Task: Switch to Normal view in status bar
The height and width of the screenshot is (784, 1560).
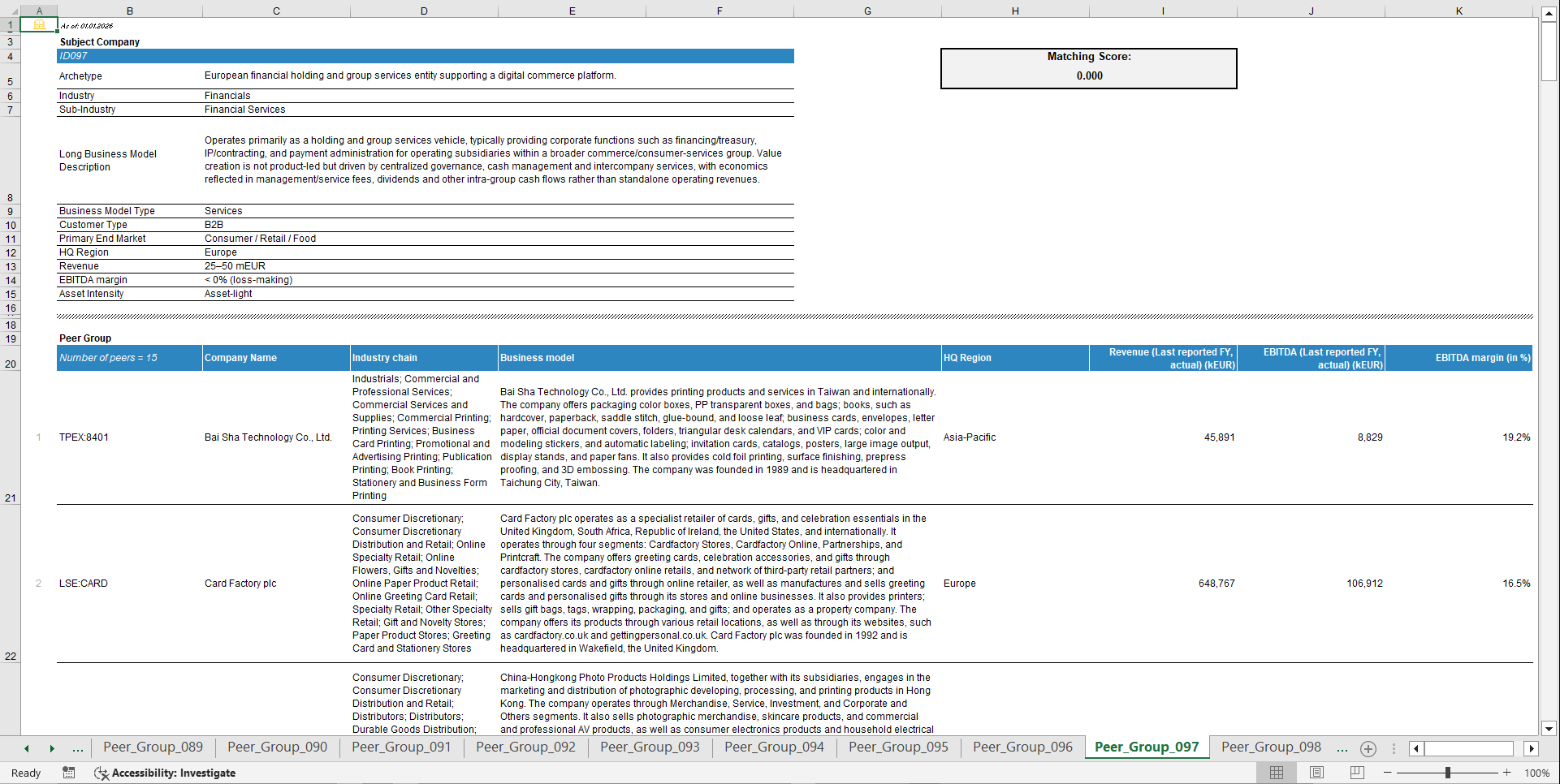Action: (1276, 773)
